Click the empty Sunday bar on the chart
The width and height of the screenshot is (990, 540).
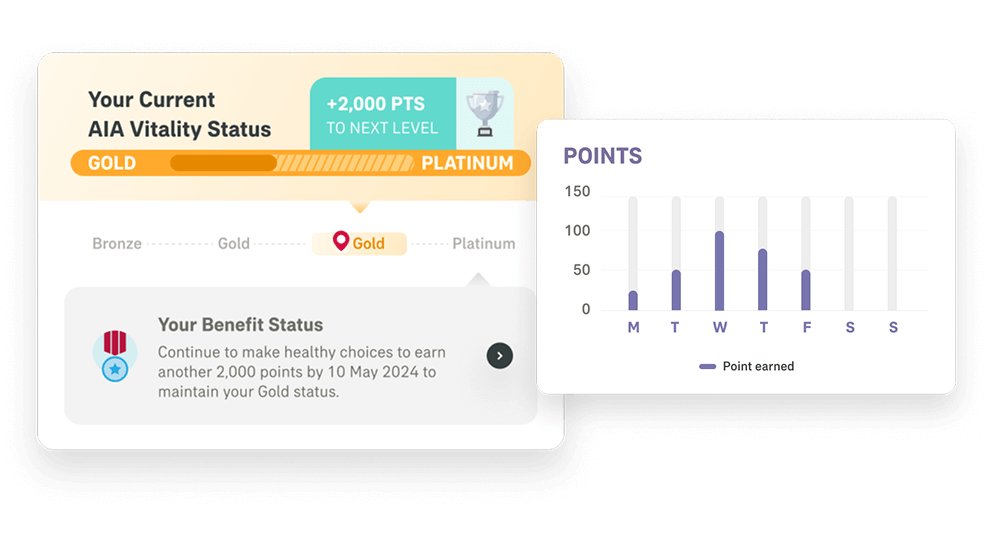(x=892, y=253)
